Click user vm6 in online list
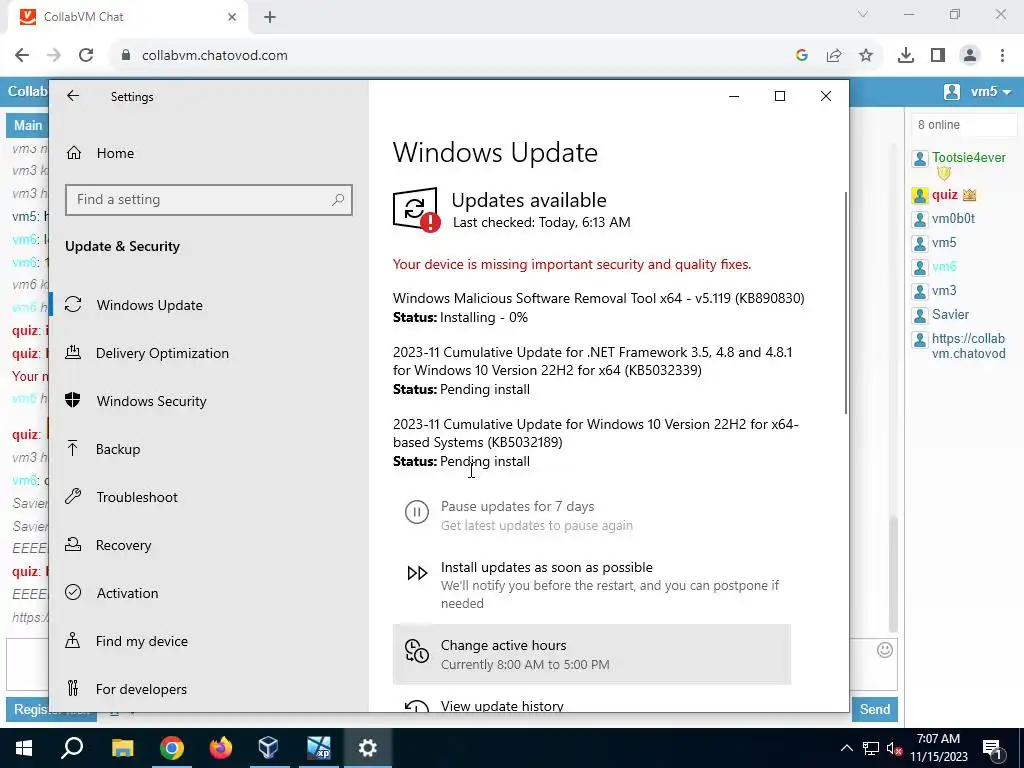 click(944, 266)
